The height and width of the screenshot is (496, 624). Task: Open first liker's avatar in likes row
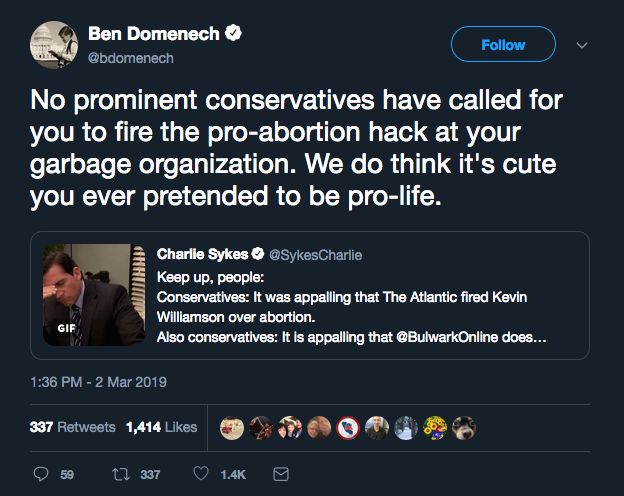click(232, 428)
